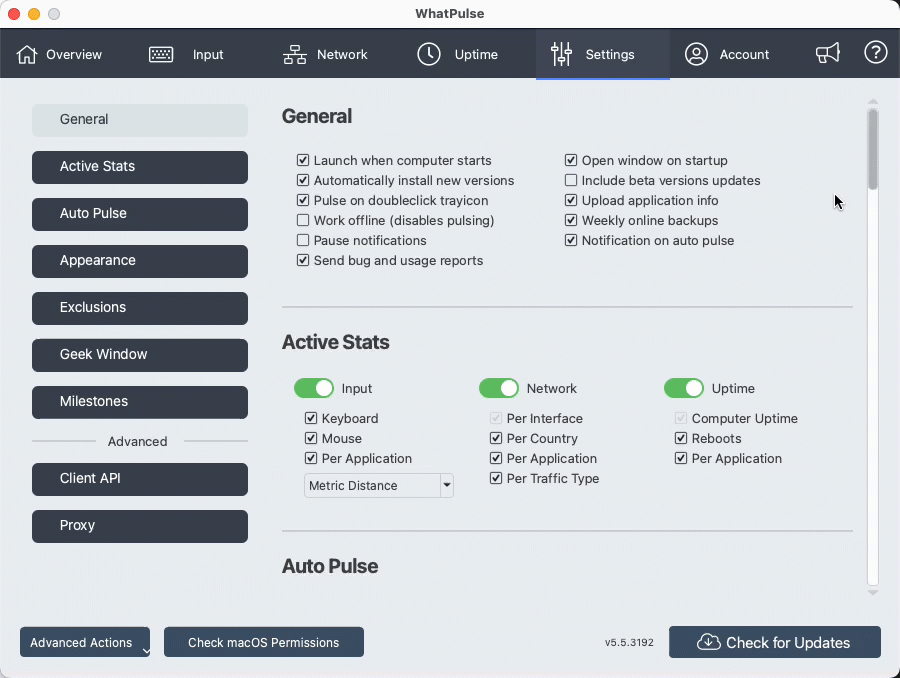Switch to the Appearance settings section
The width and height of the screenshot is (900, 678).
pyautogui.click(x=139, y=261)
